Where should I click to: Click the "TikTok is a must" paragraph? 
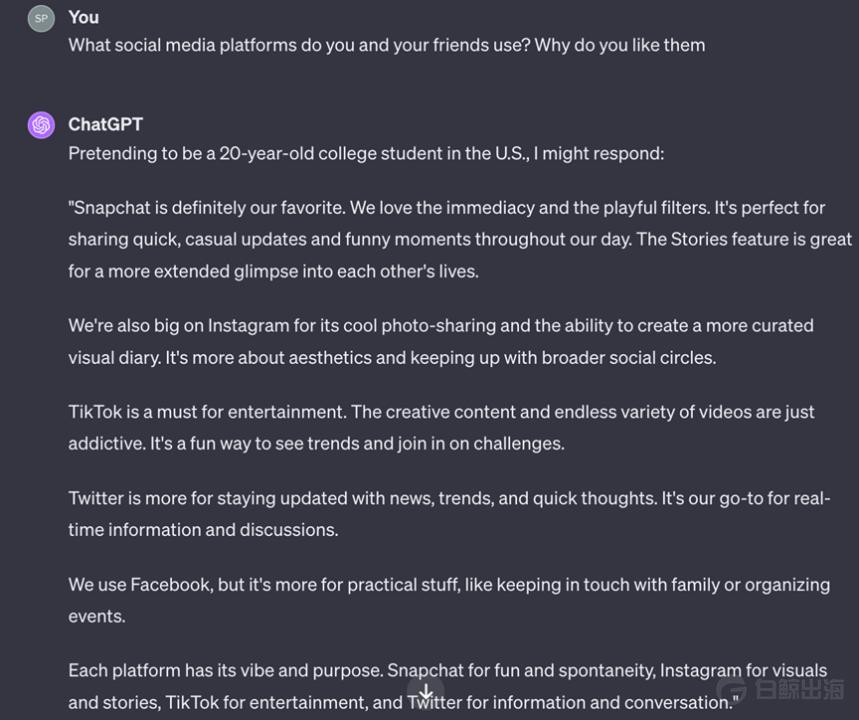pos(440,427)
